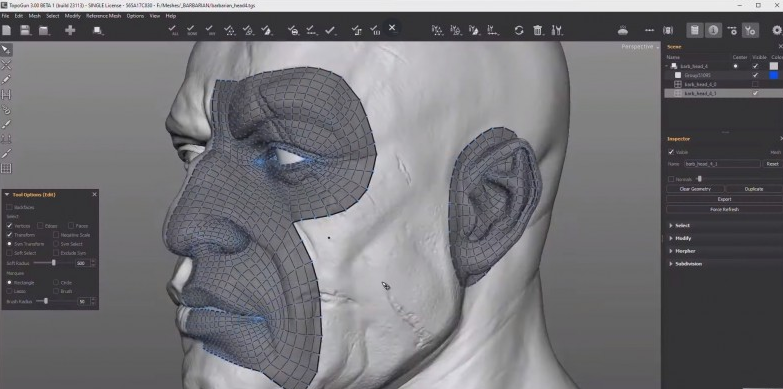
Task: Click the wrench tools icon next to trash
Action: 557,30
